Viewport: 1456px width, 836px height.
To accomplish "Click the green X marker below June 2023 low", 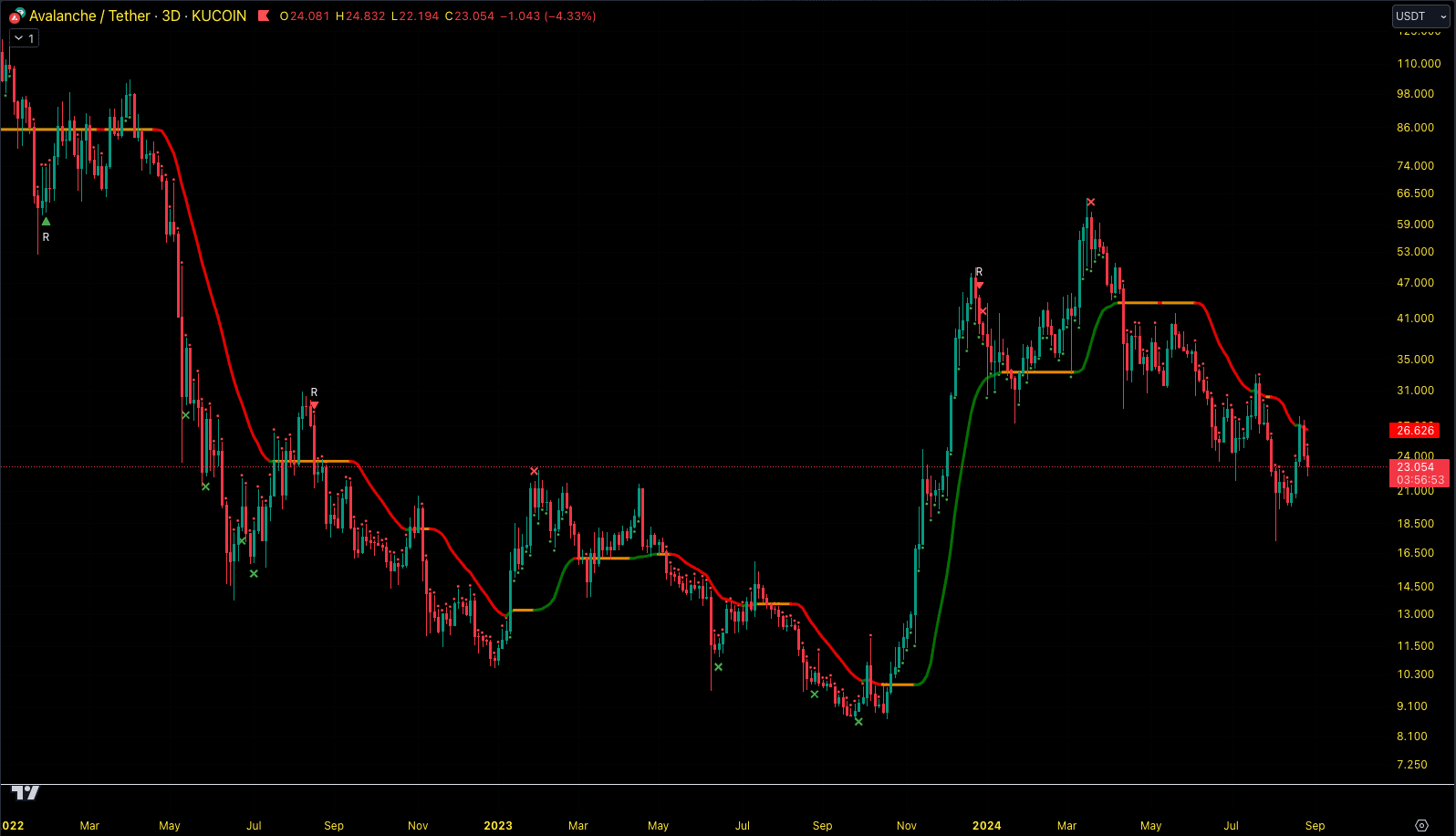I will tap(718, 667).
